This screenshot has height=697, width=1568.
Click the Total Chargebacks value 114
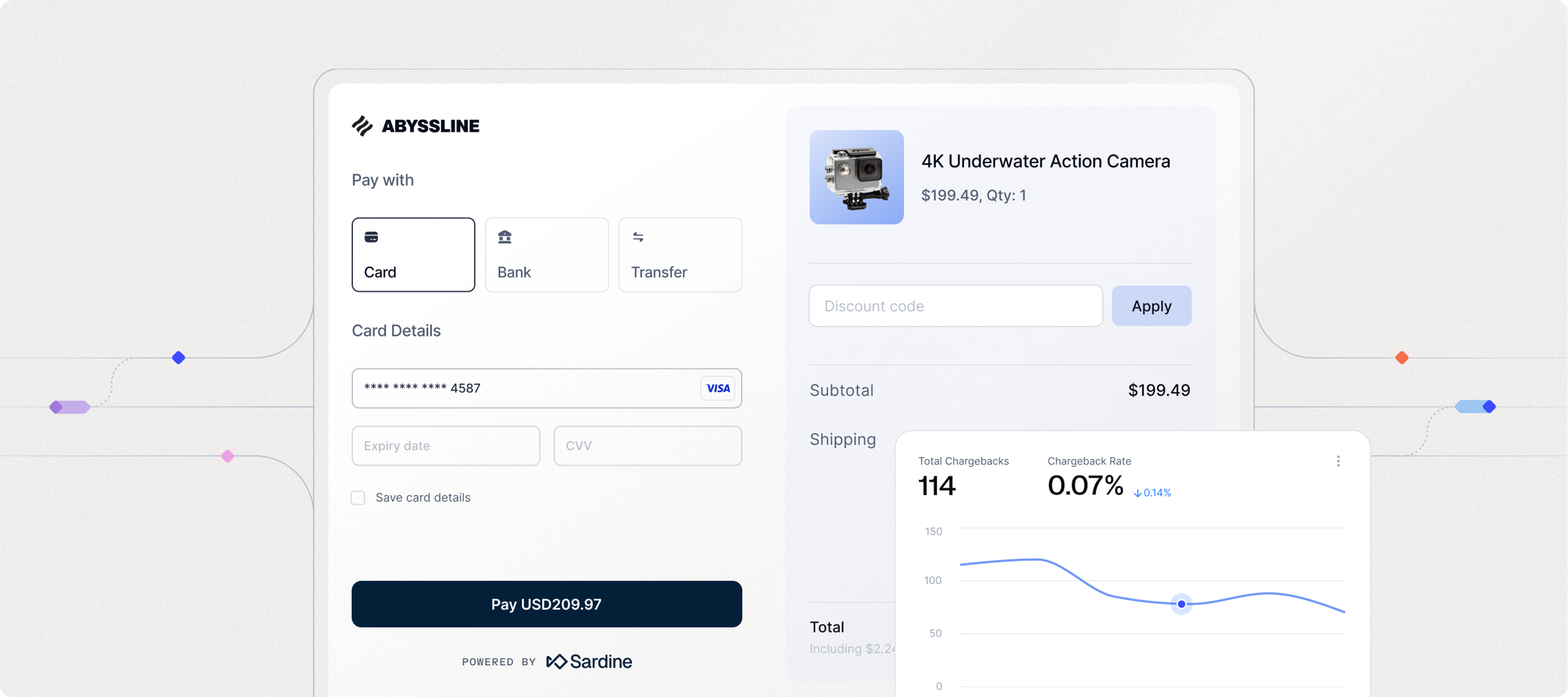tap(937, 486)
